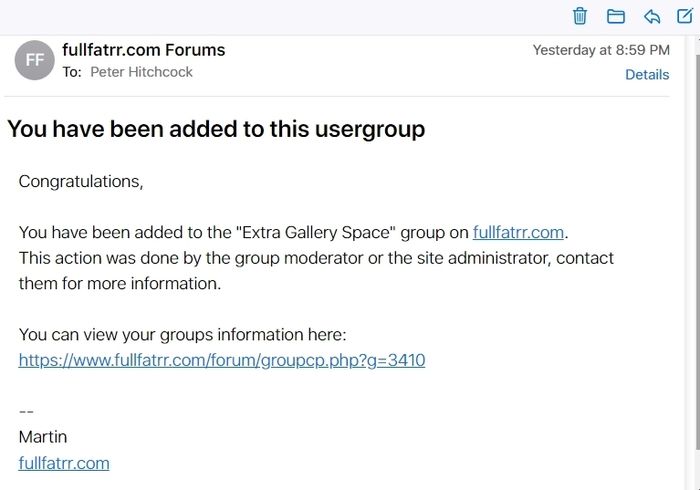Click the 'You can view your groups information' text
This screenshot has width=700, height=490.
tap(183, 335)
